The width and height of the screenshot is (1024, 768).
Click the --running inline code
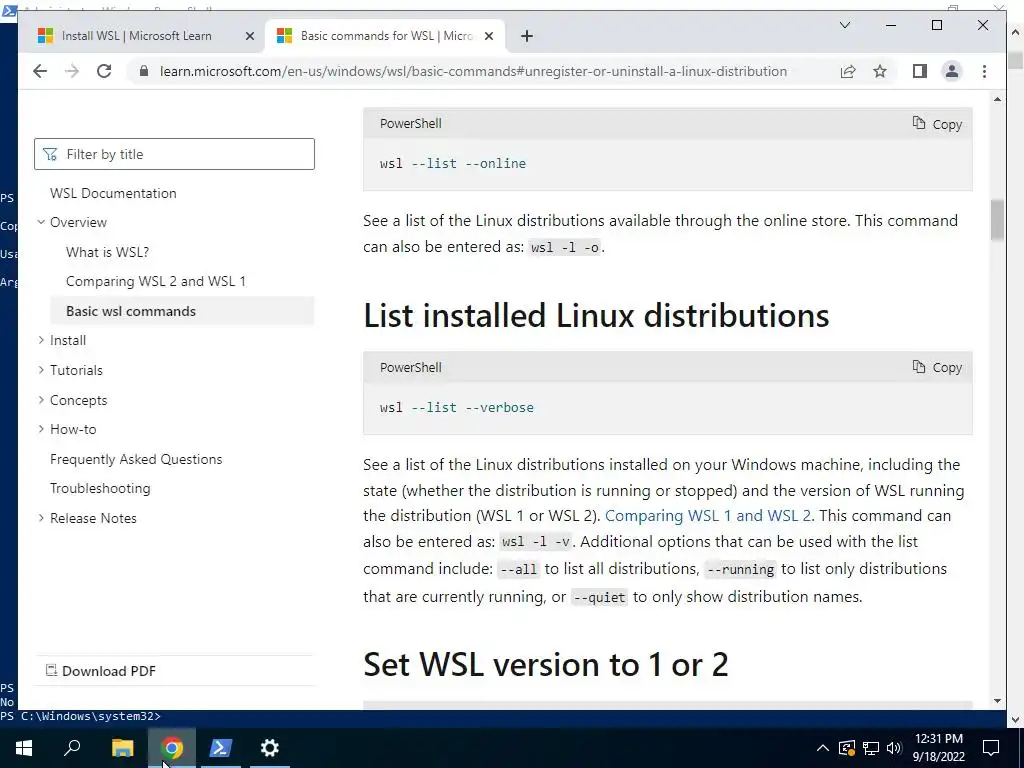(741, 569)
